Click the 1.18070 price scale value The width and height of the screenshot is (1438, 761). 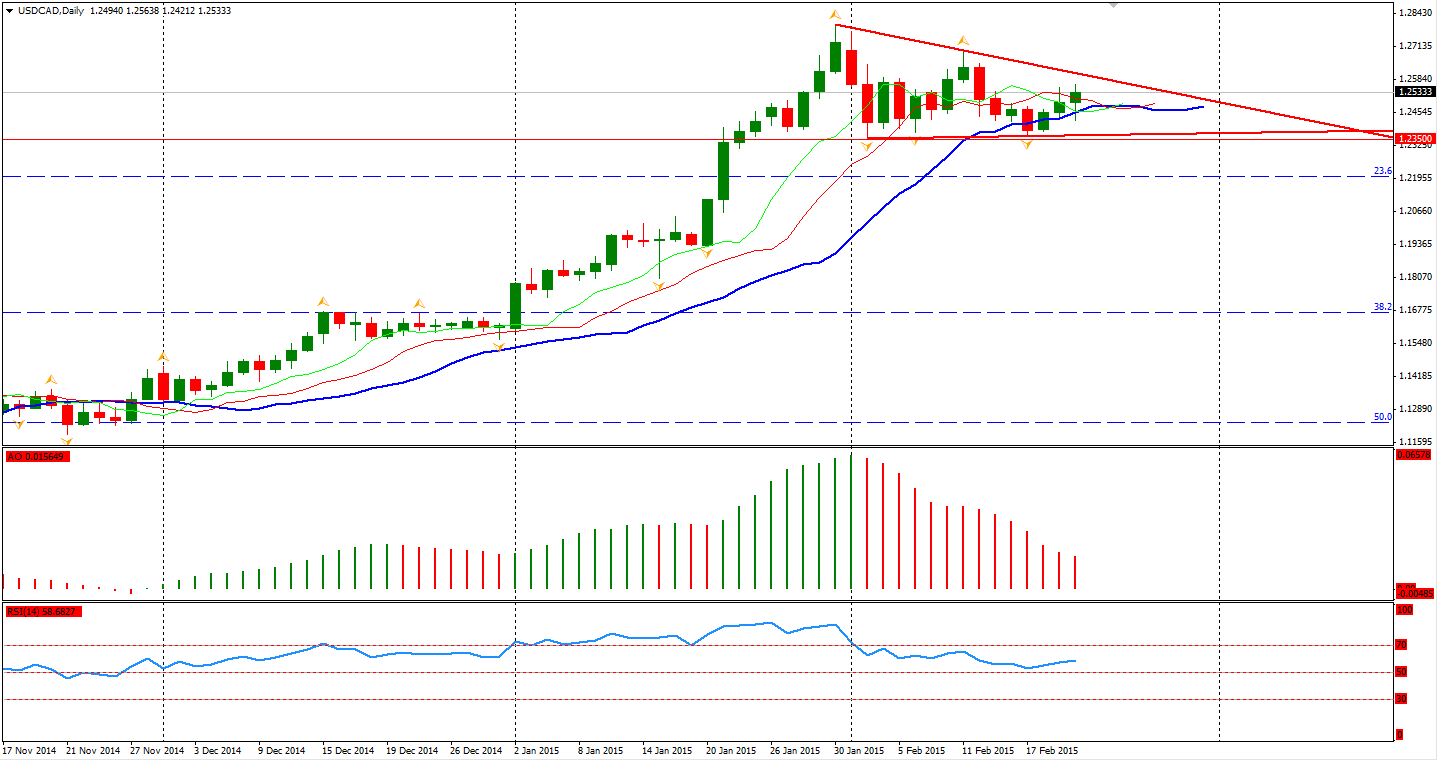tap(1418, 277)
